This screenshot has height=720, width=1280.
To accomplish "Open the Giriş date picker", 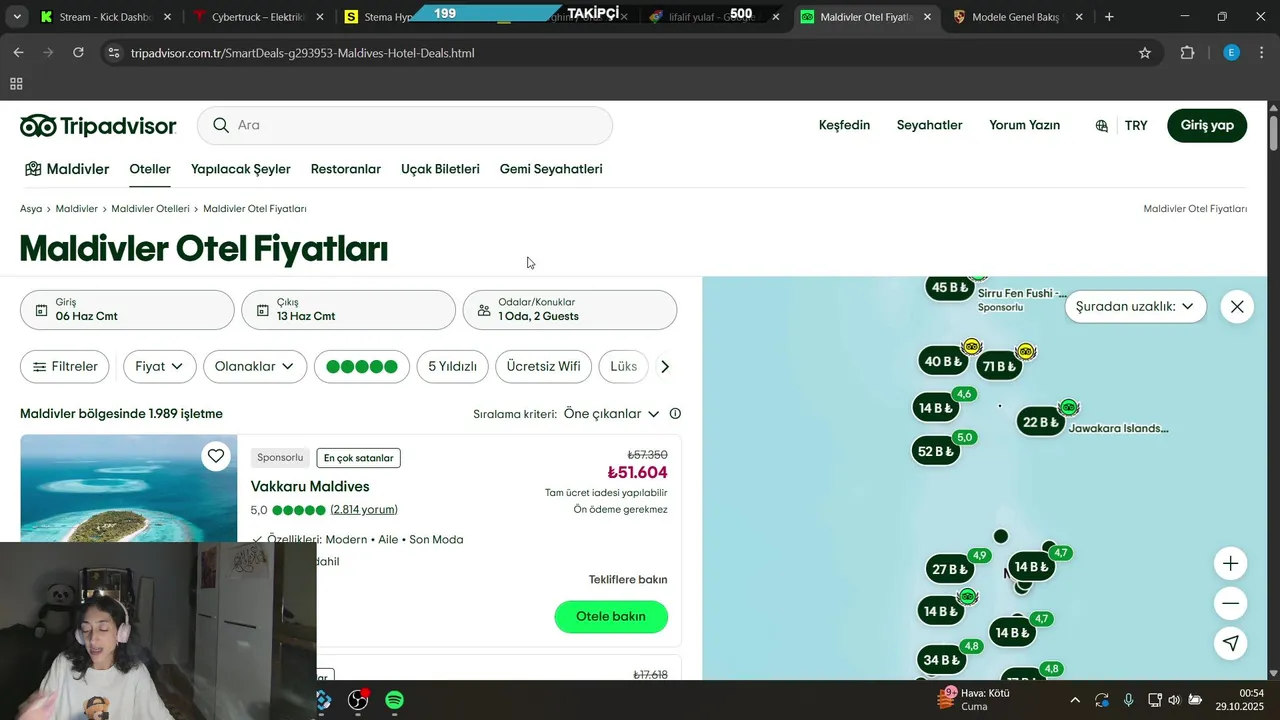I will pyautogui.click(x=127, y=310).
